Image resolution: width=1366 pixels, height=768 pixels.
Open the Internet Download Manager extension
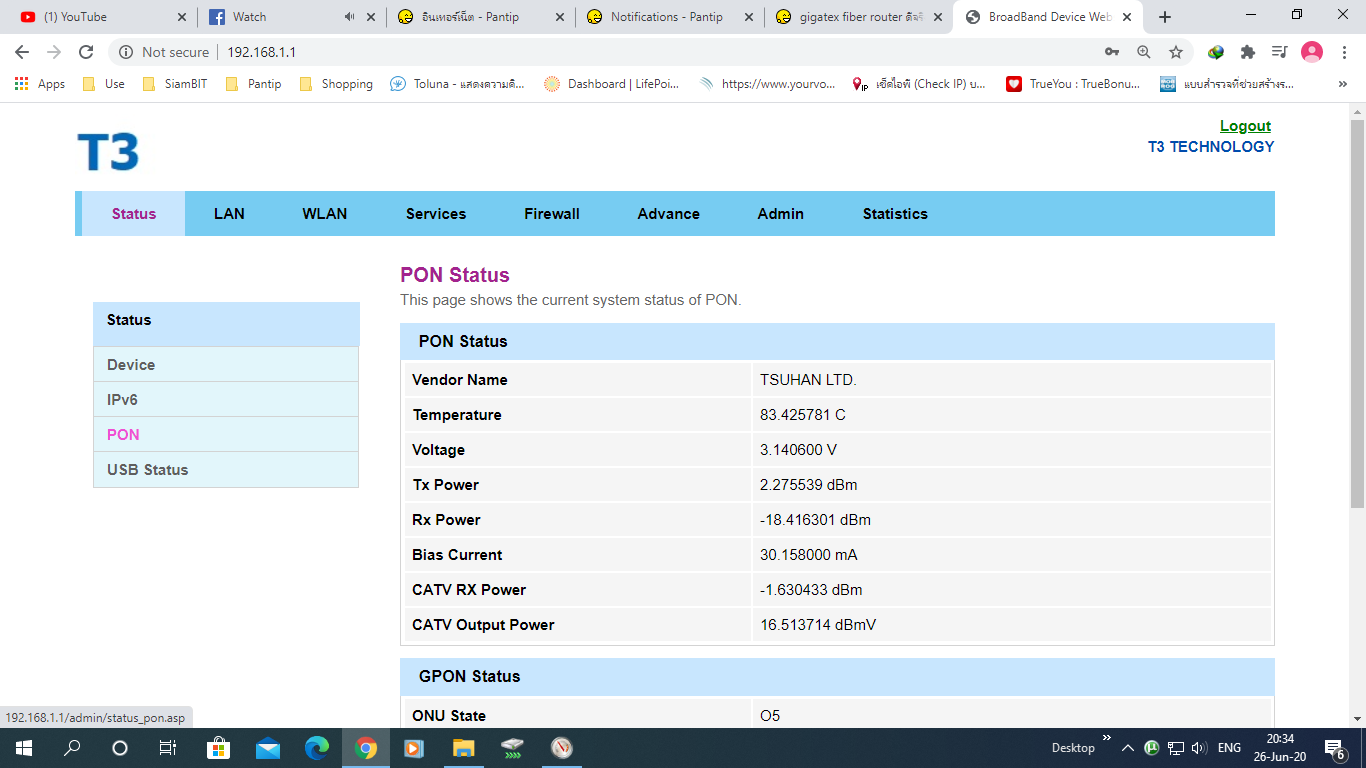tap(1216, 52)
